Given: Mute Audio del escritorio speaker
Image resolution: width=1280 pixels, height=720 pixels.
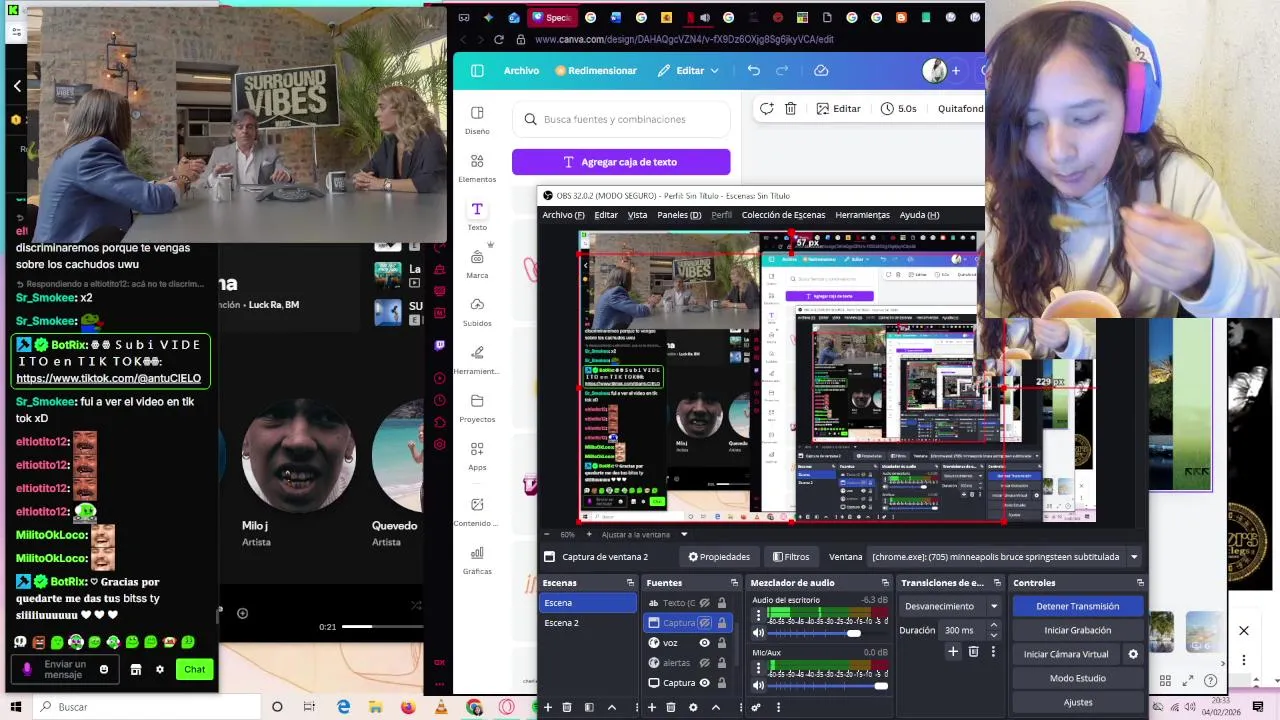Looking at the screenshot, I should point(758,633).
